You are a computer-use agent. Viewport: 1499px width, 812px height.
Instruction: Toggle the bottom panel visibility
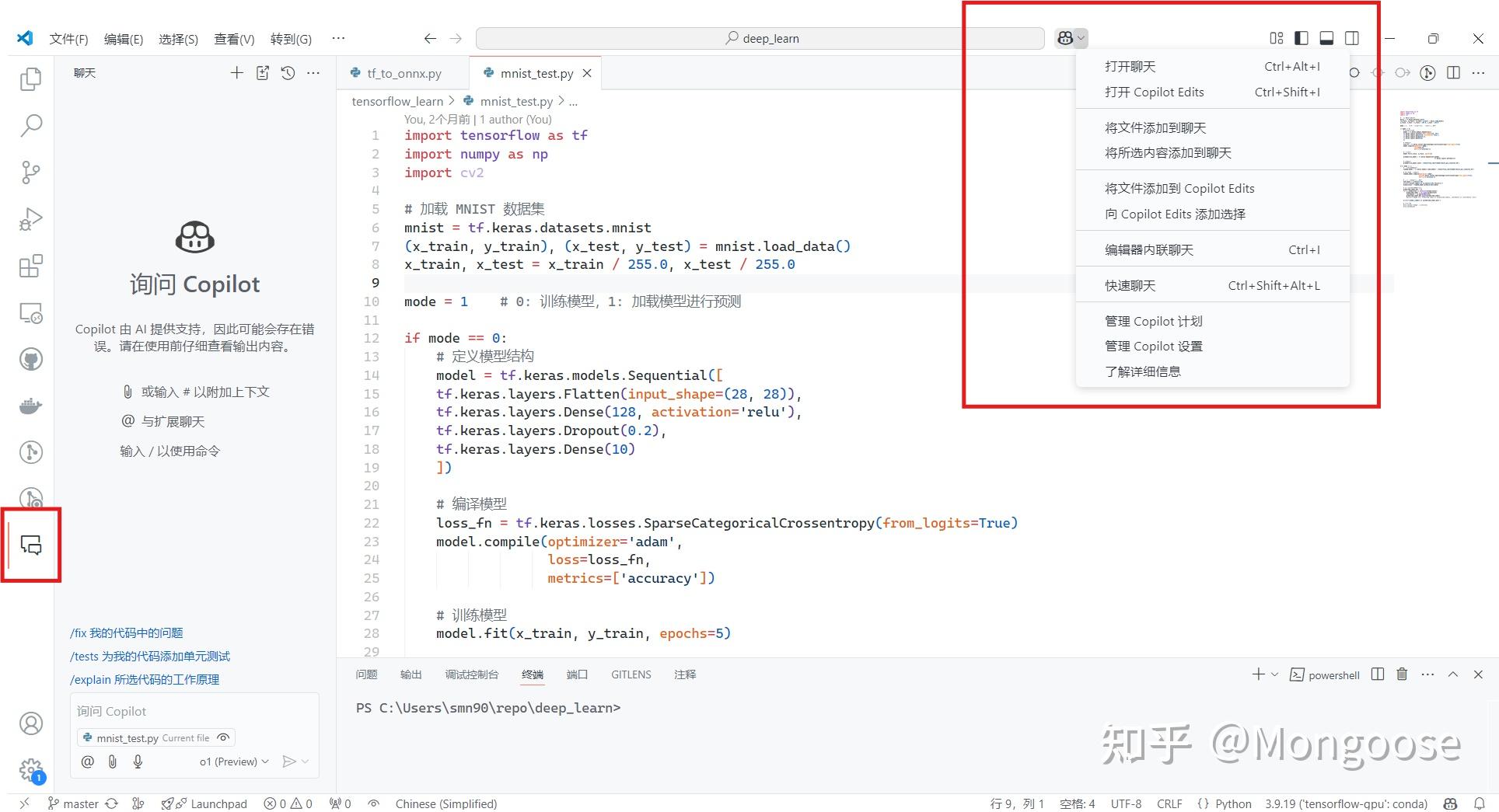pos(1327,38)
